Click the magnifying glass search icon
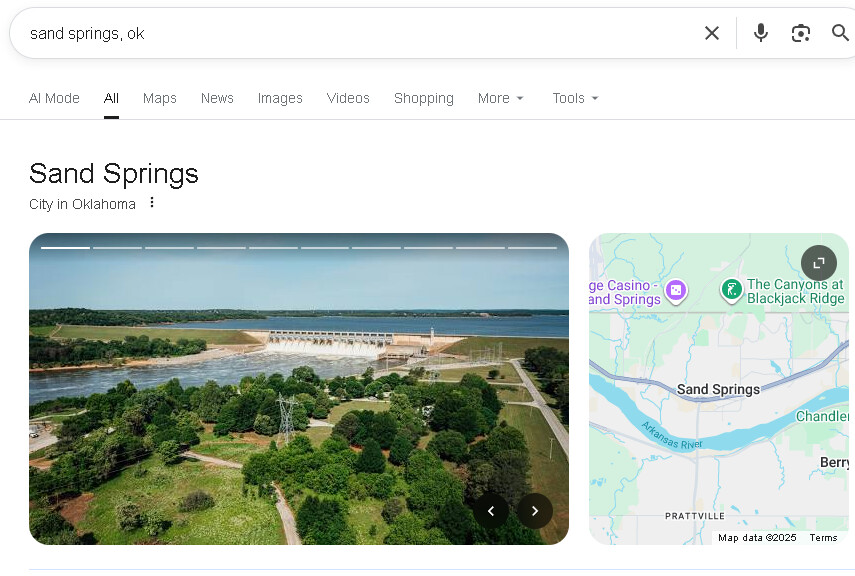Screen dimensions: 855x576 [x=840, y=33]
